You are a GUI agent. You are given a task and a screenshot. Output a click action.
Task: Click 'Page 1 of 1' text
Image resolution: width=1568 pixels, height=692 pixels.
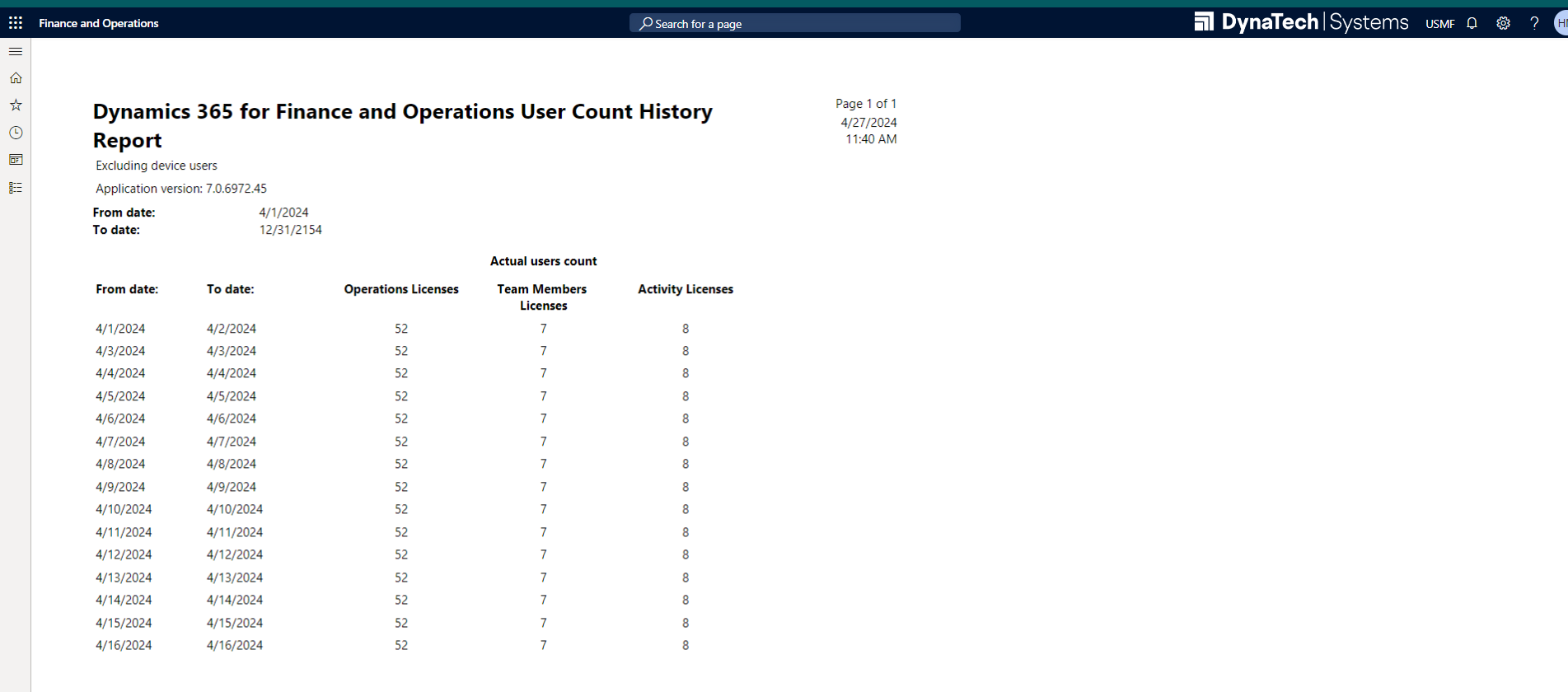tap(866, 104)
